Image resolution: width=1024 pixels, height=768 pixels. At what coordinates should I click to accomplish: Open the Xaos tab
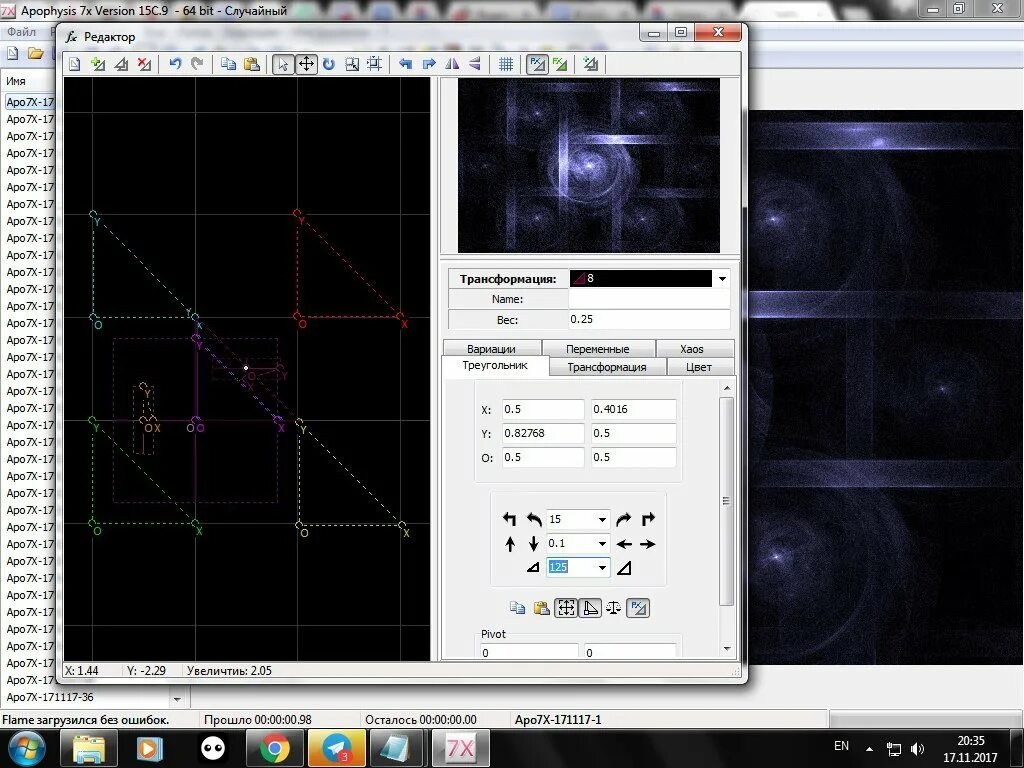(692, 349)
